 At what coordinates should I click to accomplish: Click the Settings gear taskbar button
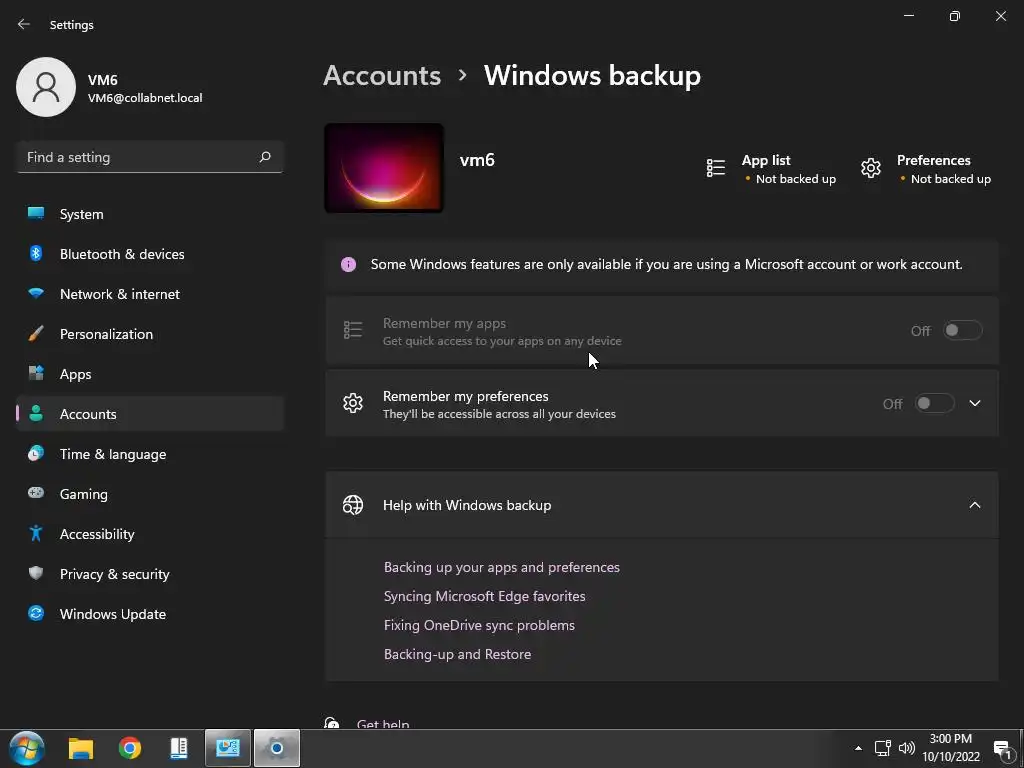pos(277,748)
